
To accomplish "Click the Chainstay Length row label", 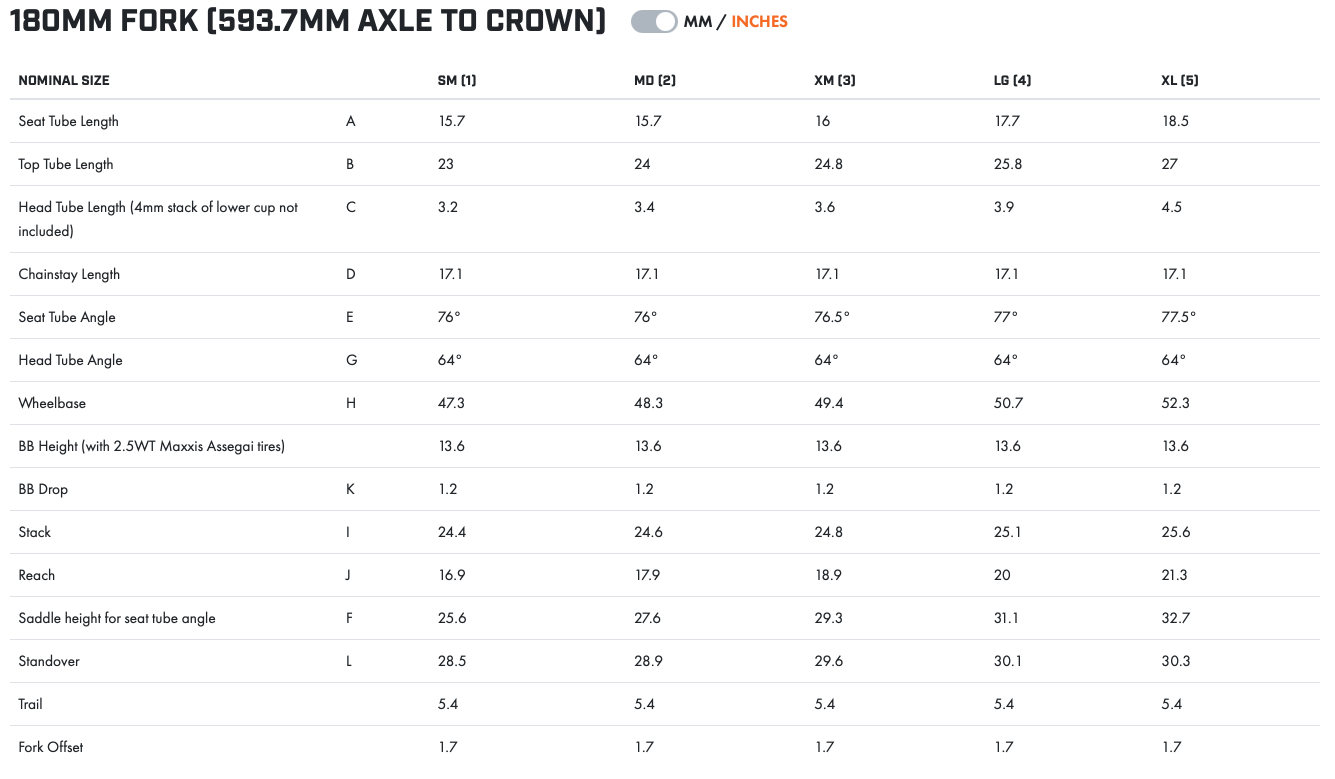I will coord(69,274).
